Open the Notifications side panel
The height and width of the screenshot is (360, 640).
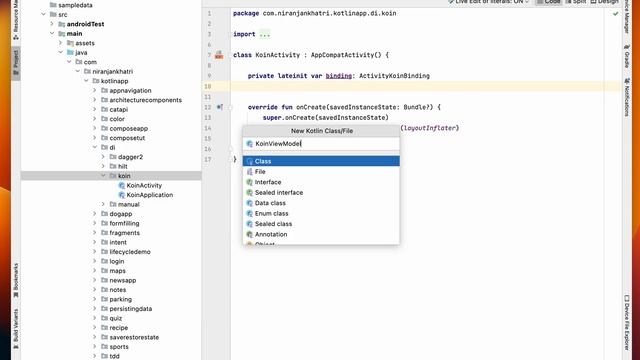(x=627, y=98)
